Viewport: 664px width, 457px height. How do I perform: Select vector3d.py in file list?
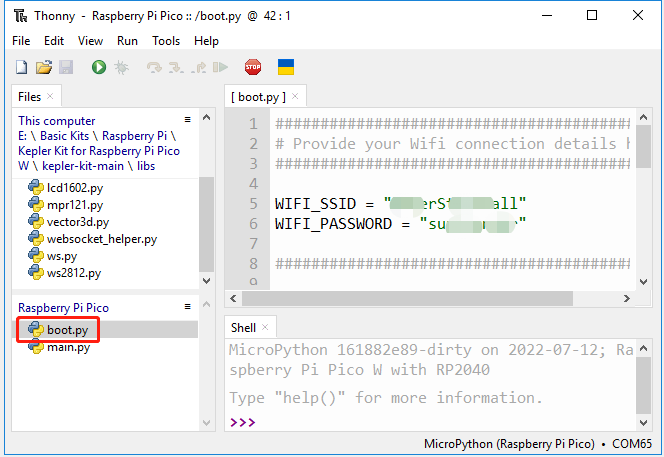click(69, 222)
